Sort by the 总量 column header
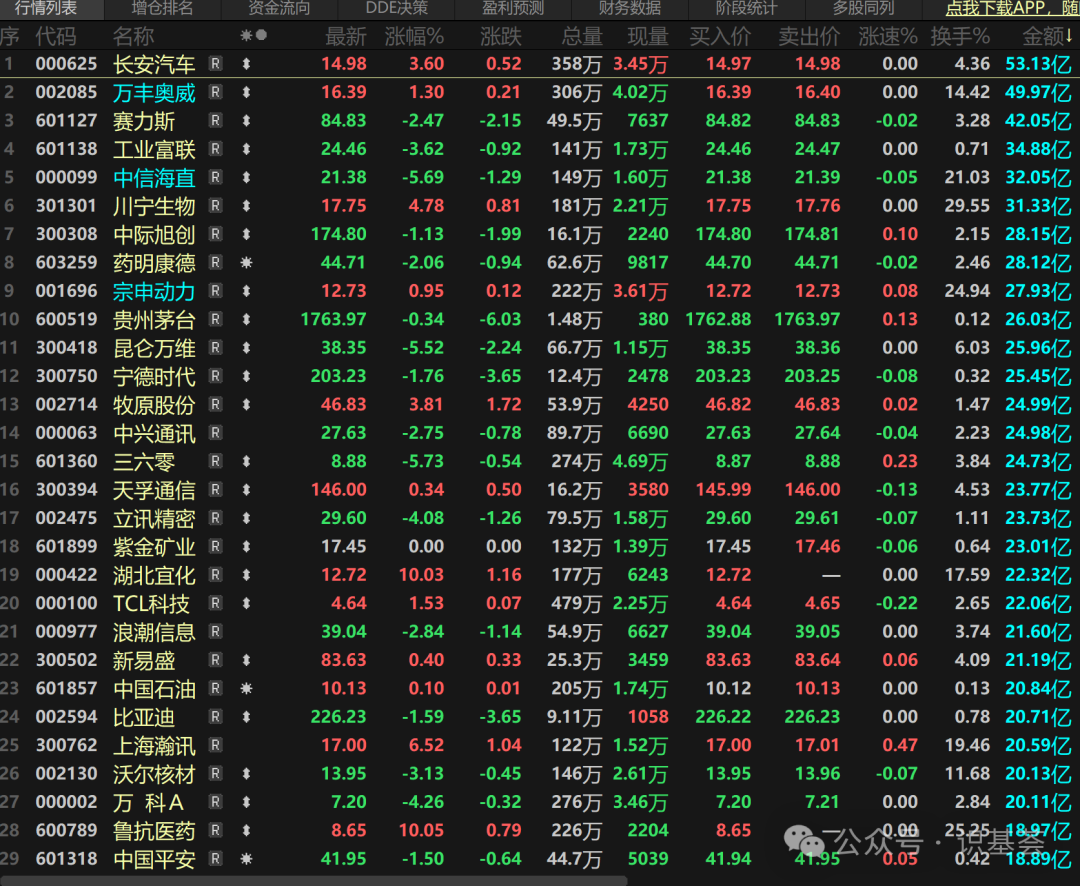The image size is (1080, 886). pos(582,36)
